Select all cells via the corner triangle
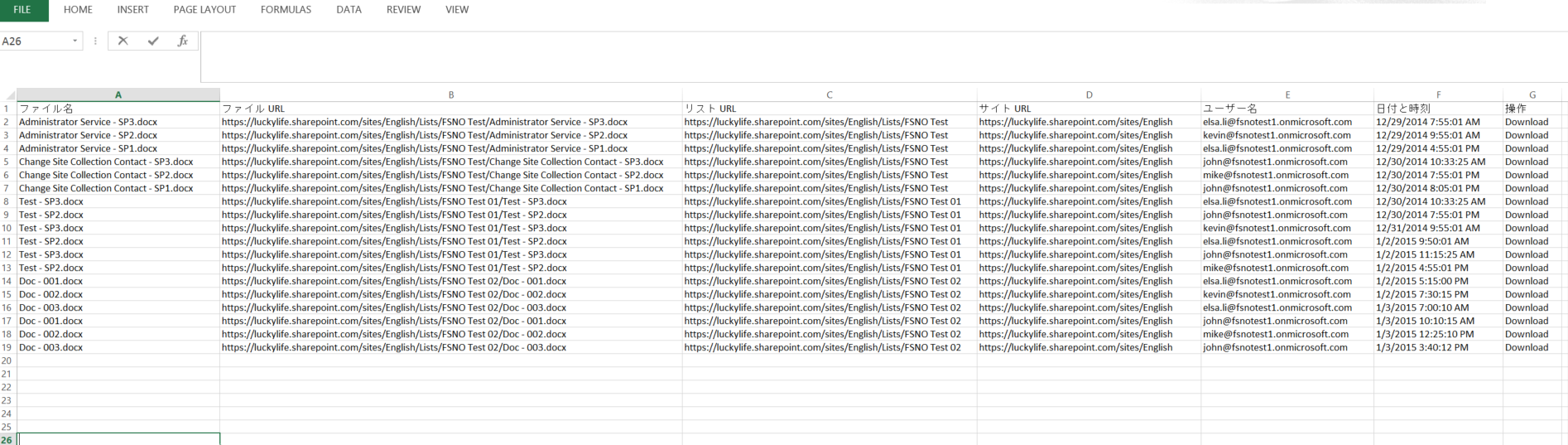This screenshot has width=1568, height=445. click(x=9, y=95)
